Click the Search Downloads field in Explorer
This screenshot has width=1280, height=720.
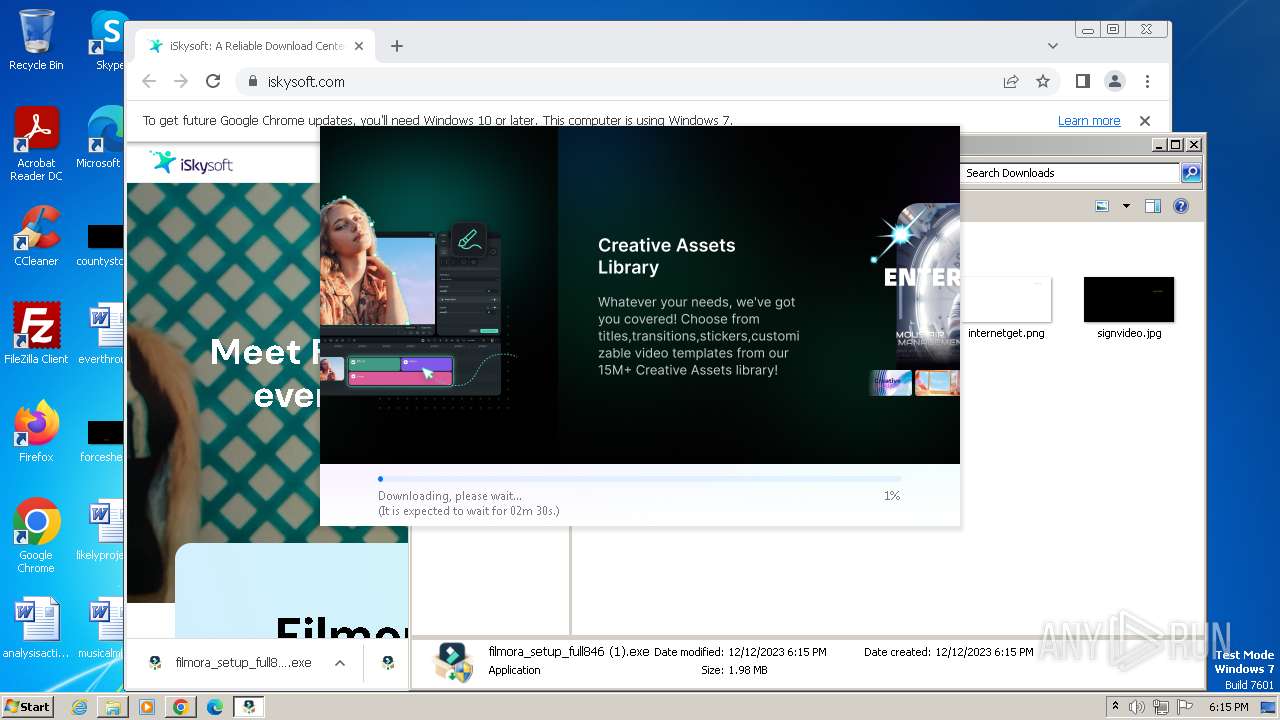[x=1070, y=173]
